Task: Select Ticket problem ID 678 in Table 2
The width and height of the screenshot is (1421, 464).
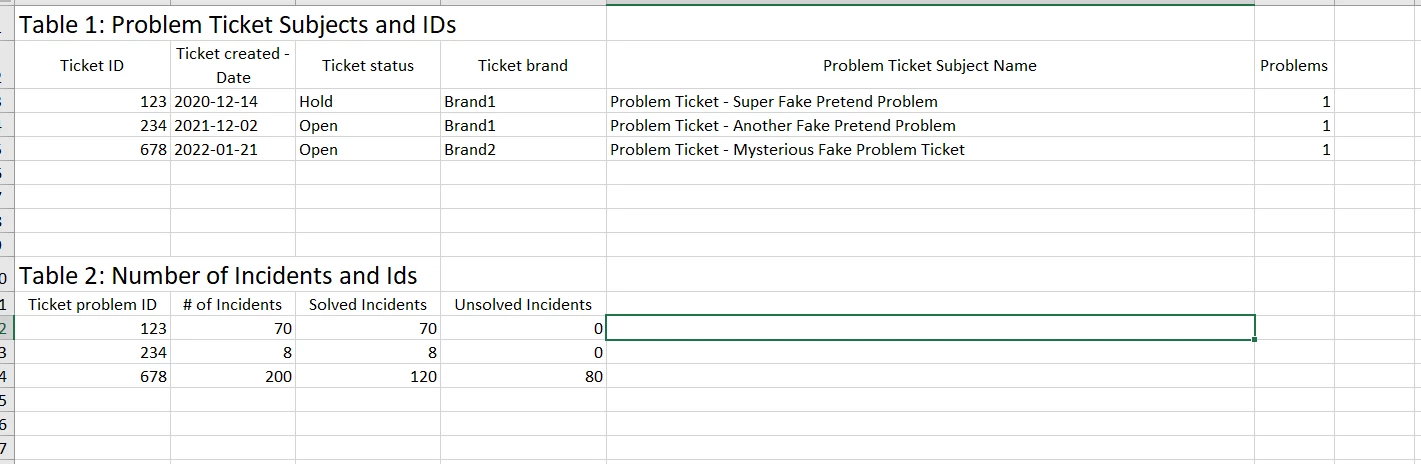Action: [92, 377]
